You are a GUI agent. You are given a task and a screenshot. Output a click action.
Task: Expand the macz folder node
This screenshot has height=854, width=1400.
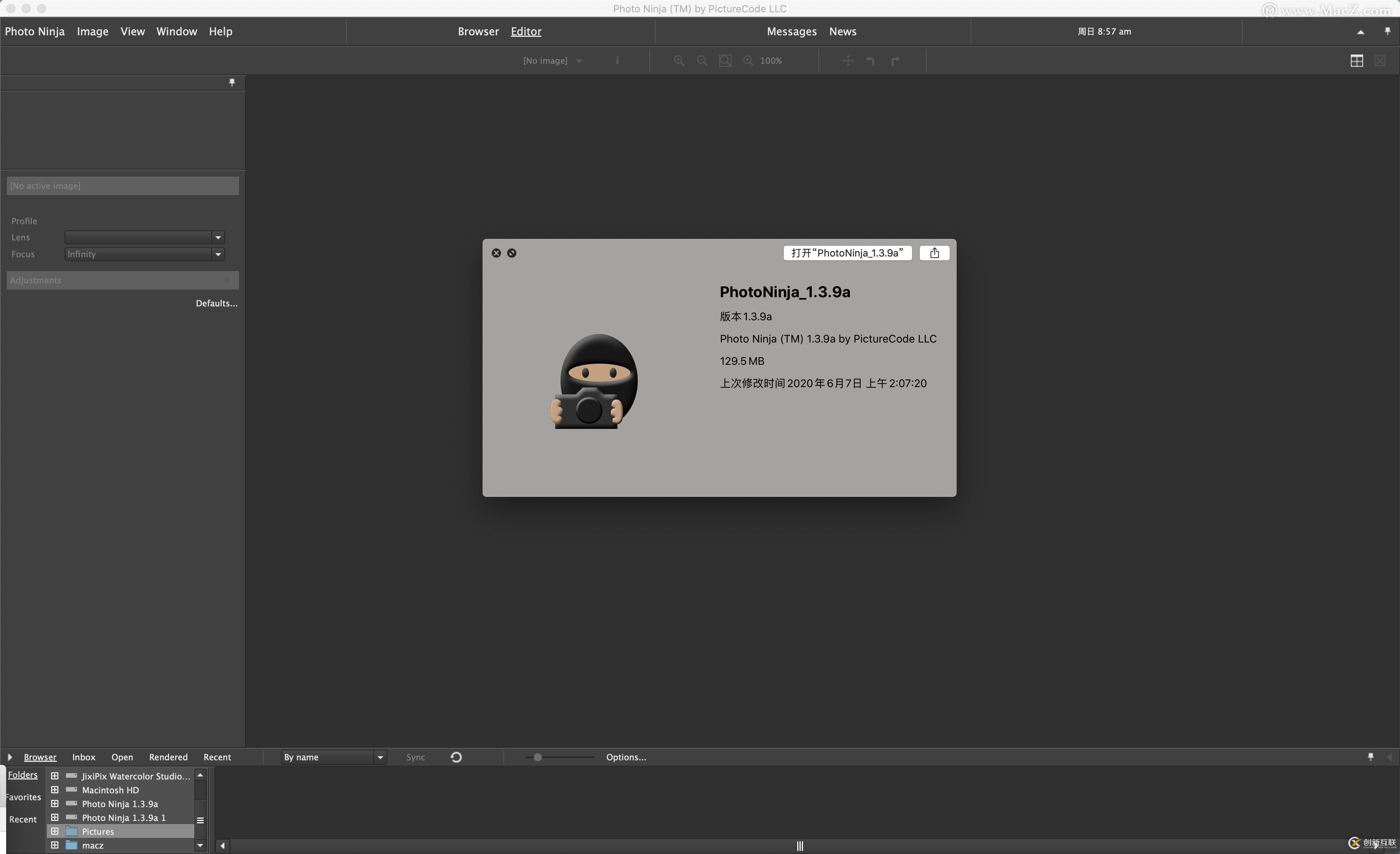(x=55, y=845)
